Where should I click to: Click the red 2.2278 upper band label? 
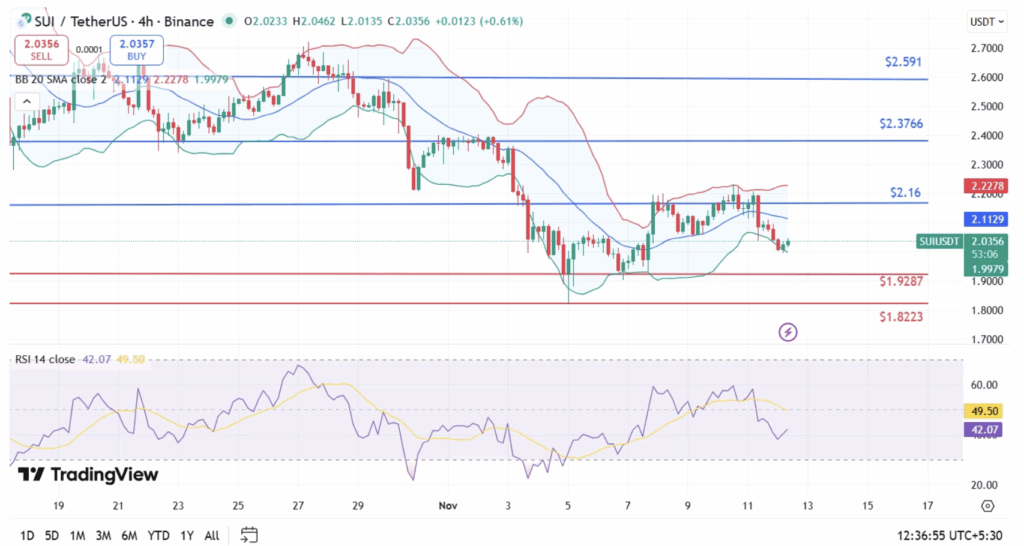(x=986, y=186)
